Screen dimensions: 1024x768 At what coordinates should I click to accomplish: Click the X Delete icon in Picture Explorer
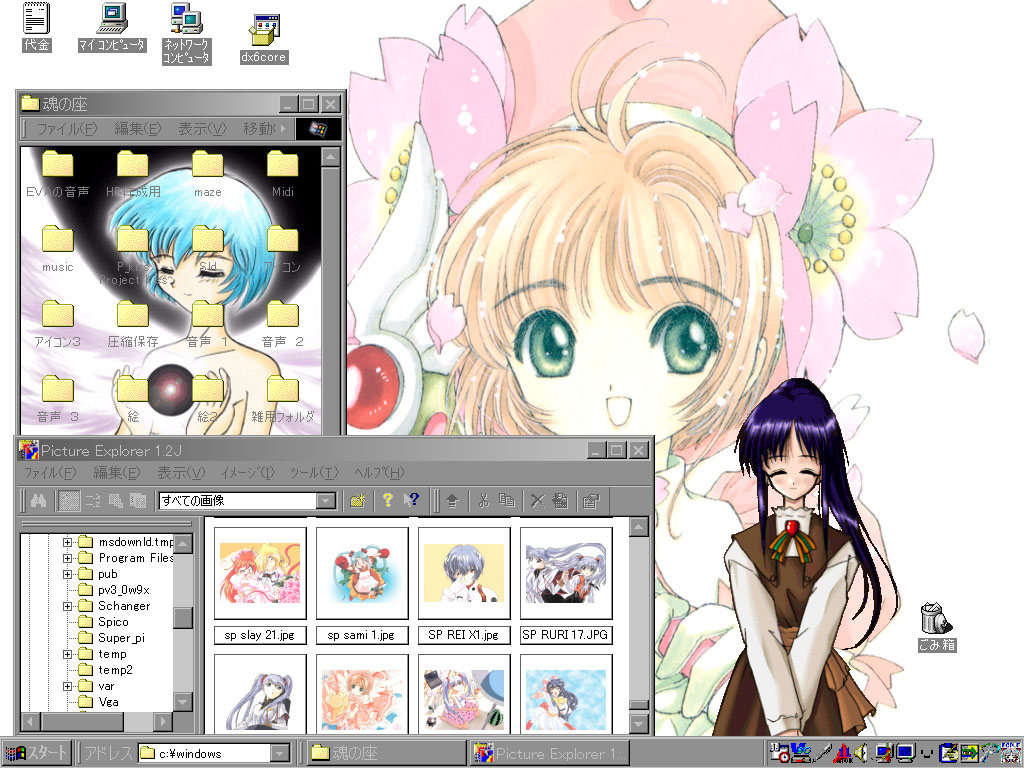coord(537,501)
